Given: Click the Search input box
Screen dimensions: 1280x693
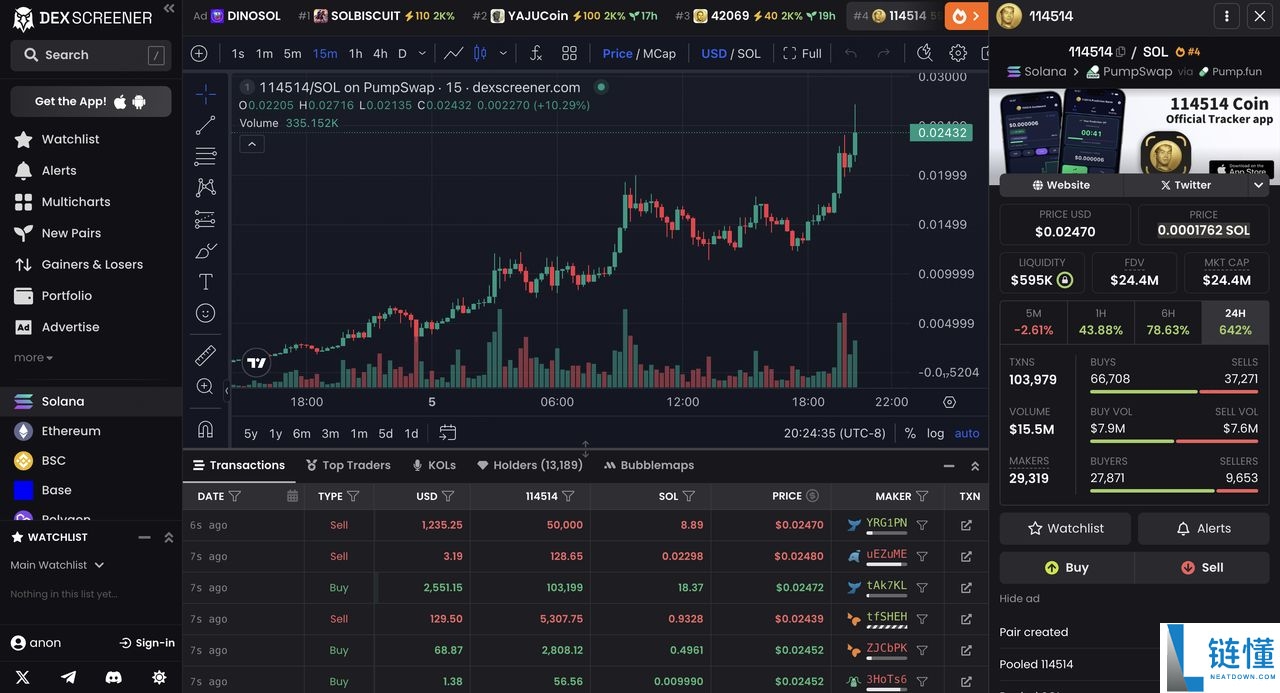Looking at the screenshot, I should [x=91, y=55].
